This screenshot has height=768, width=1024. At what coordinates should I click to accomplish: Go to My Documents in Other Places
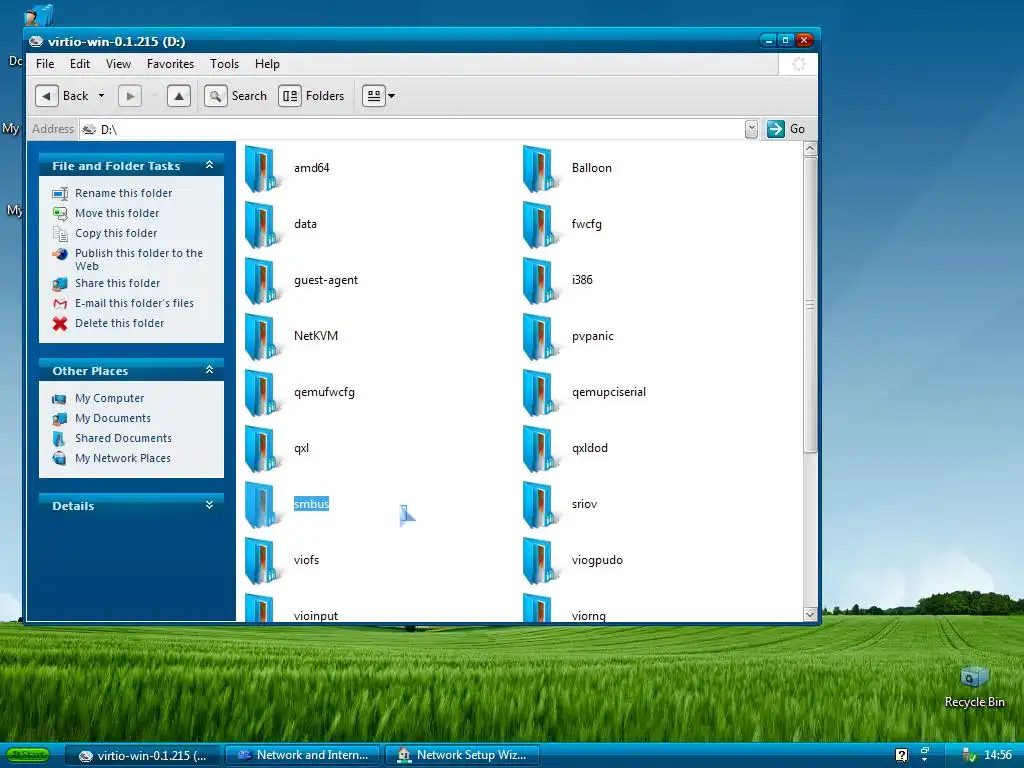pos(113,418)
